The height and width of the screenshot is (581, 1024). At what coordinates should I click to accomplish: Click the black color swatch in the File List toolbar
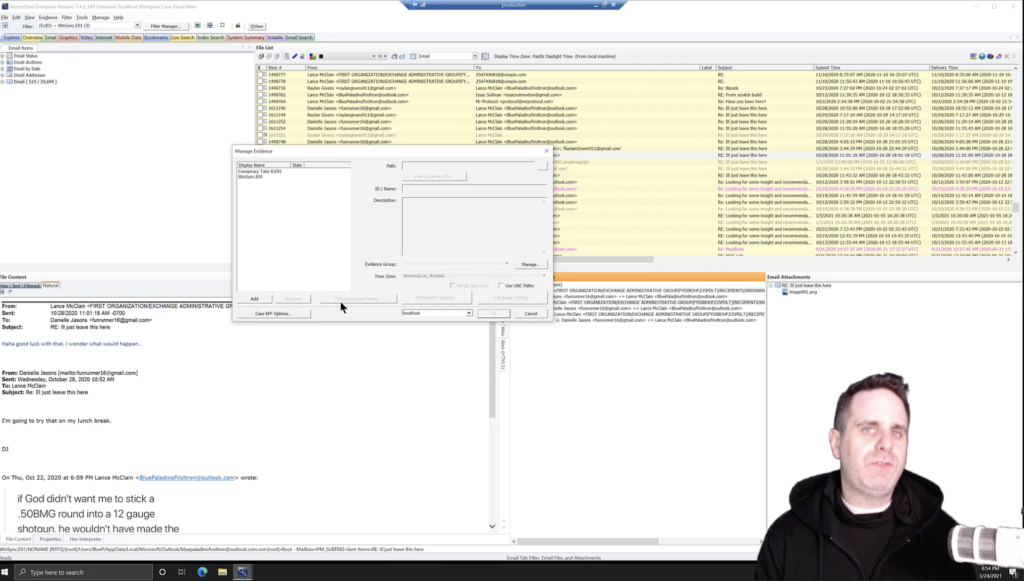pos(321,57)
